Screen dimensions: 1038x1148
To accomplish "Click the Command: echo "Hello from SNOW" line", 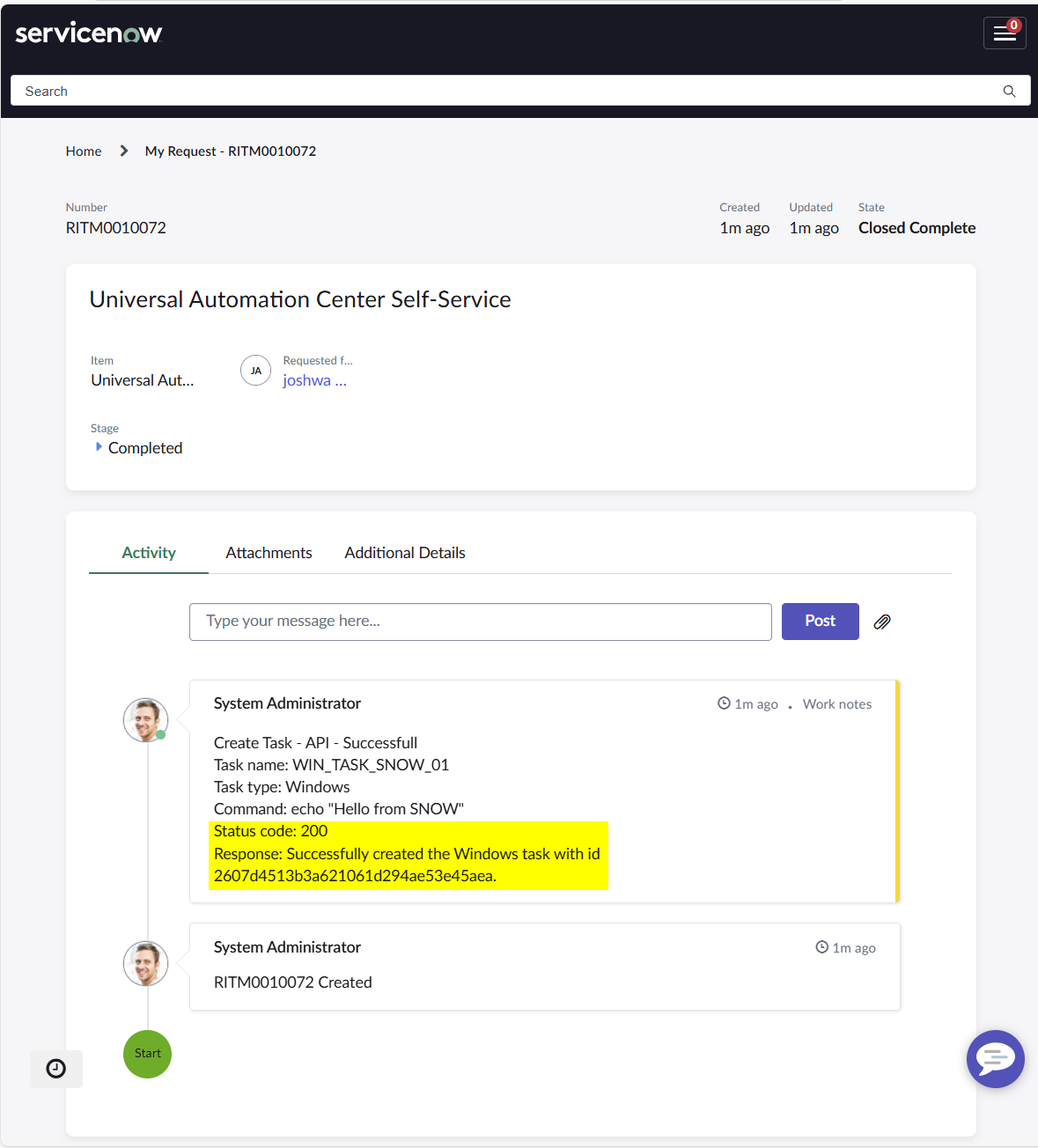I will (339, 809).
